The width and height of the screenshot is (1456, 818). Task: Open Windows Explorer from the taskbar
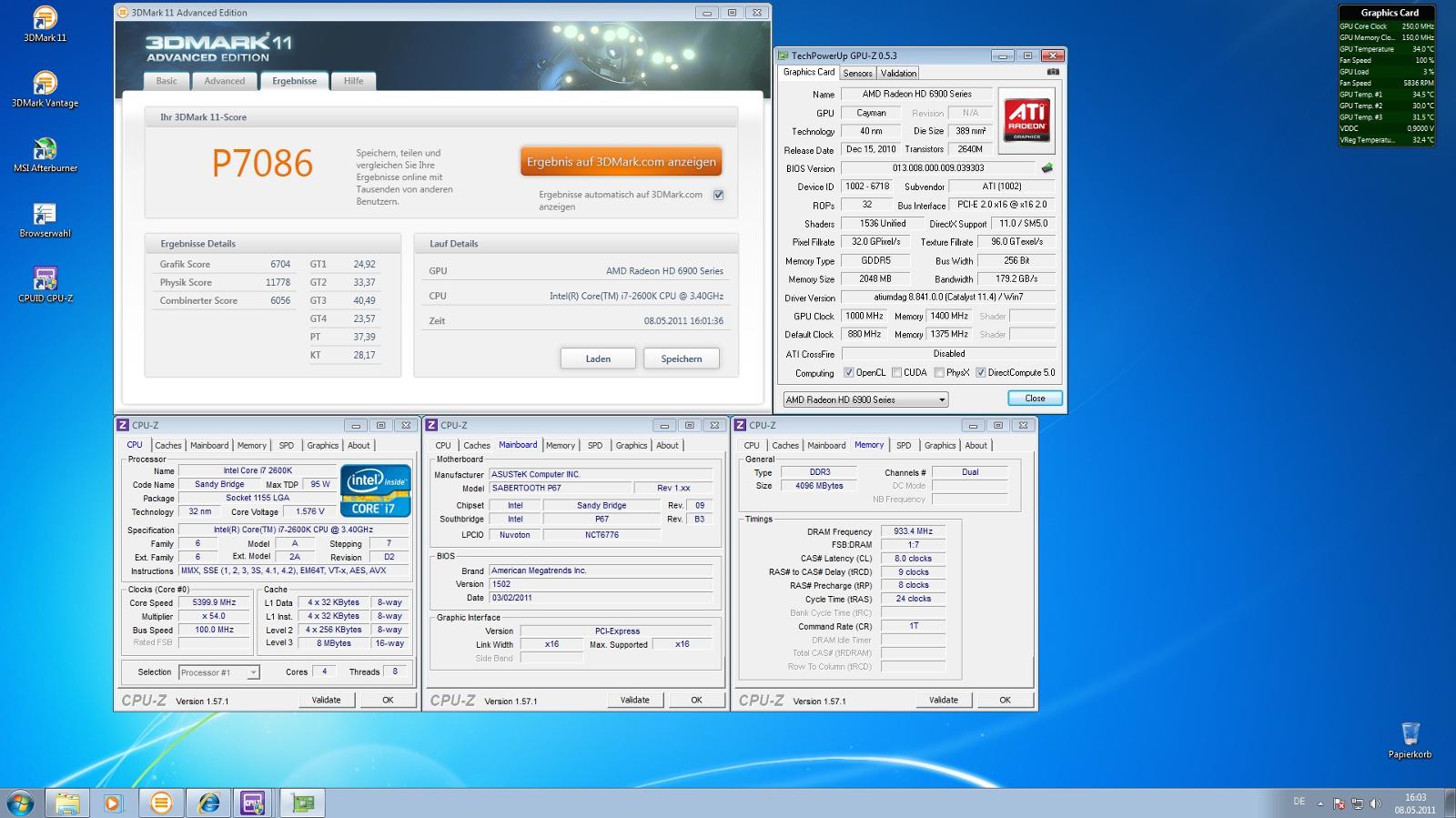click(x=67, y=803)
